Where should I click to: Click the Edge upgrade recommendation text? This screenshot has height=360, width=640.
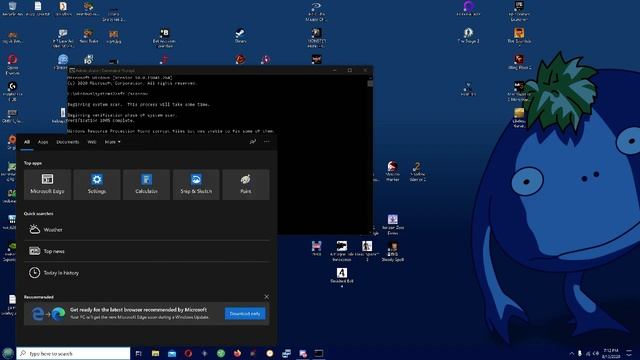(x=139, y=313)
